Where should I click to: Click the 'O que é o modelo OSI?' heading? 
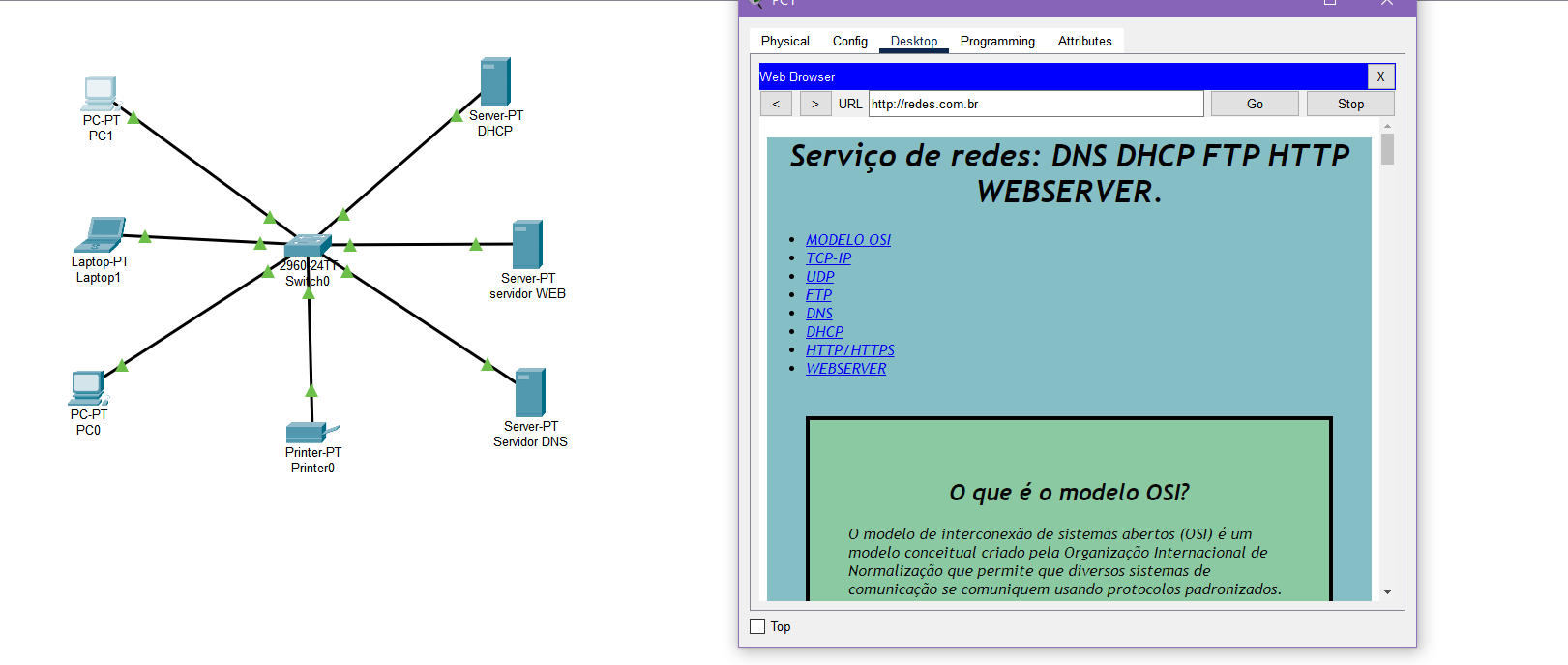[x=1069, y=493]
